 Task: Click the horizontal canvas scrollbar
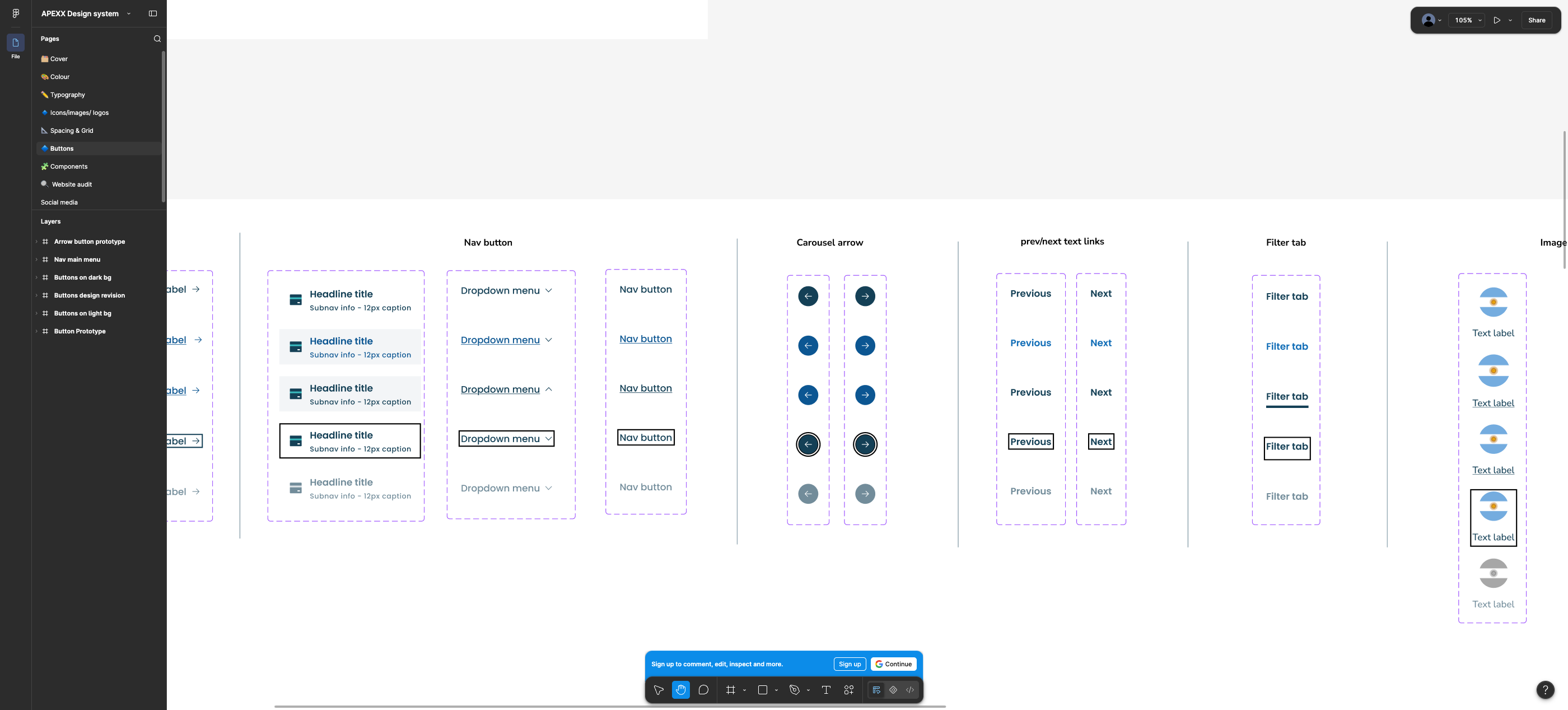610,706
